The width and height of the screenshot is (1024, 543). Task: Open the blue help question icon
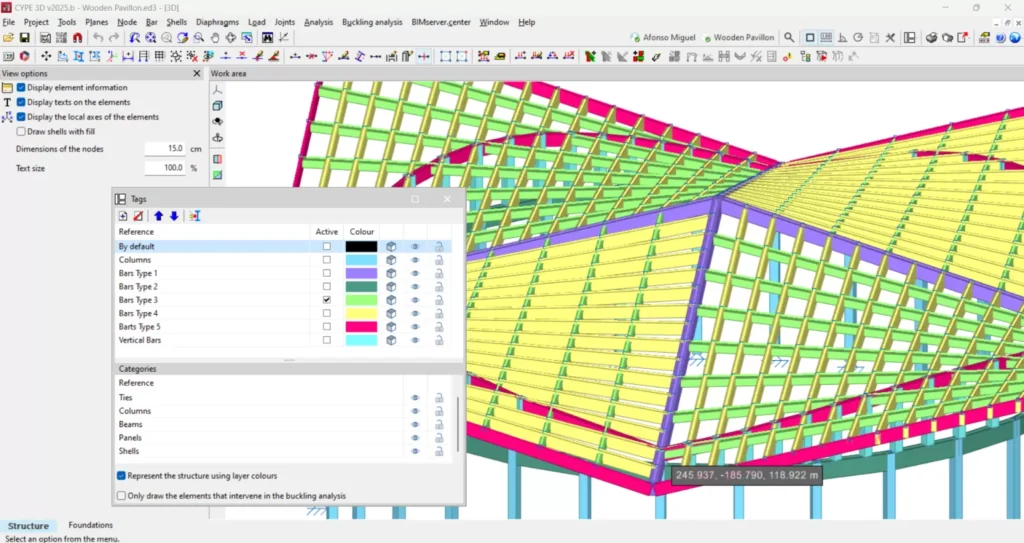point(1000,38)
